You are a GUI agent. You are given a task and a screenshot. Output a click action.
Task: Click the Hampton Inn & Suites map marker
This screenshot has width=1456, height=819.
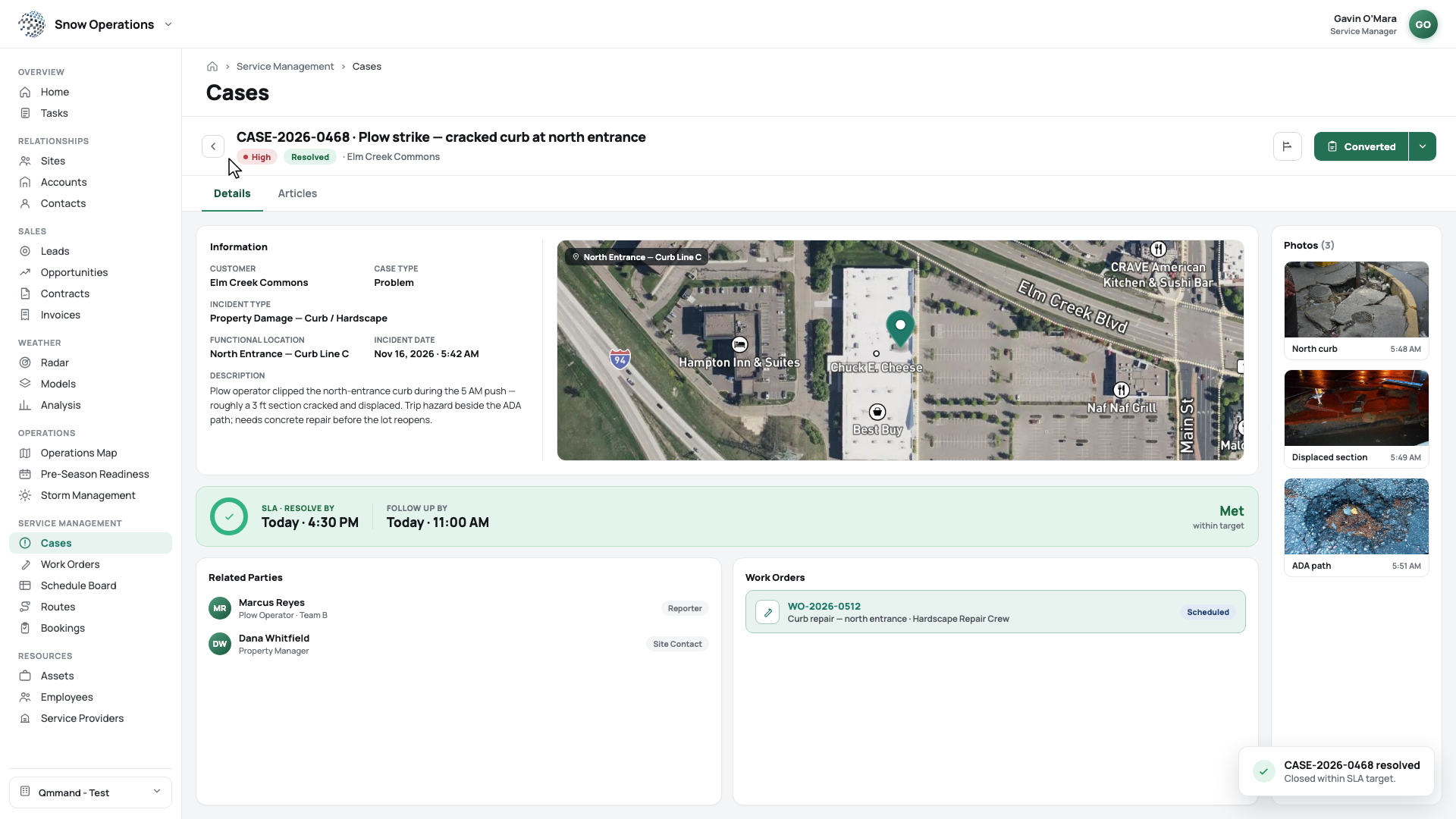coord(739,345)
